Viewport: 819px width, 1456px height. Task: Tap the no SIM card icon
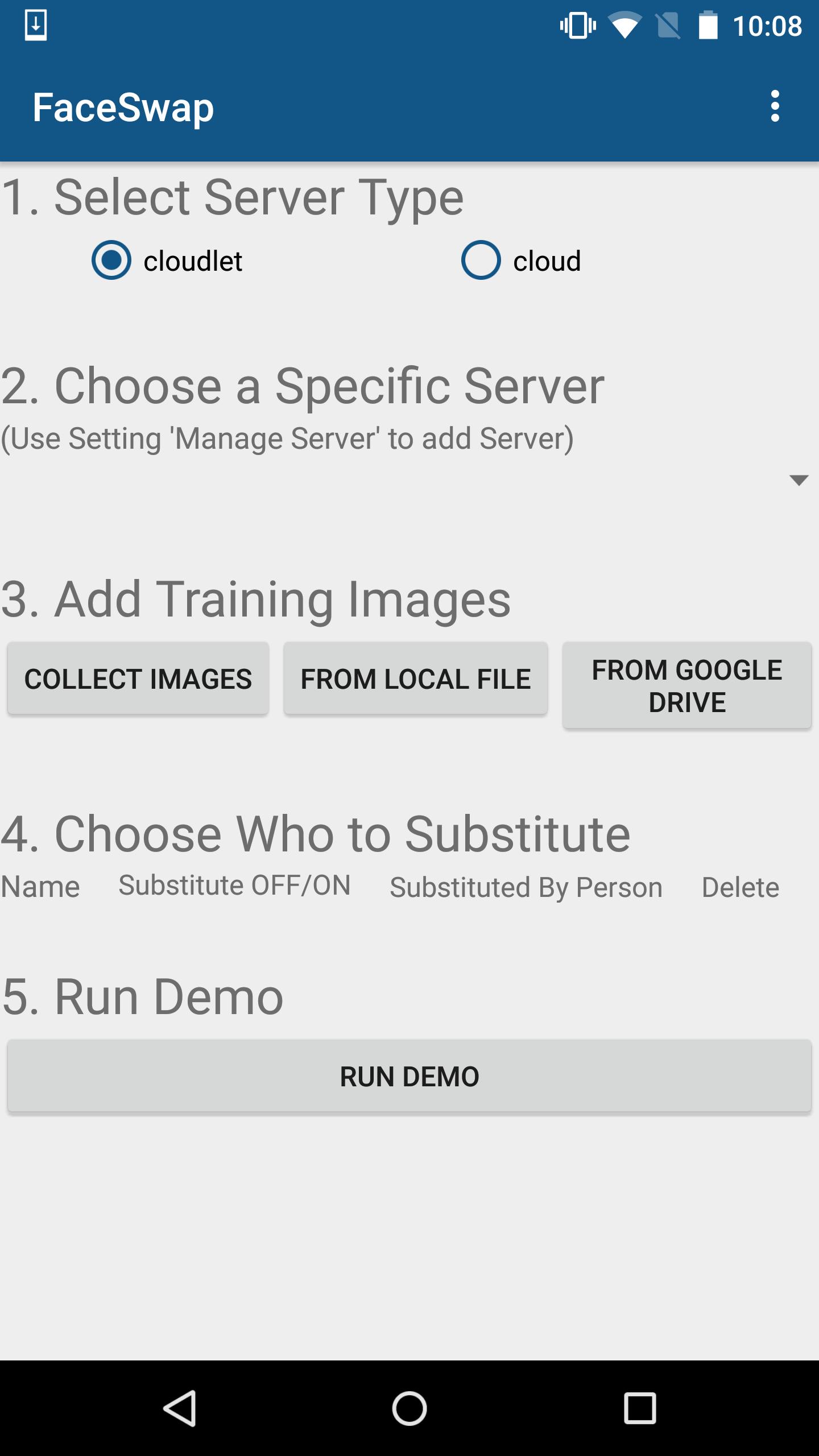click(668, 26)
